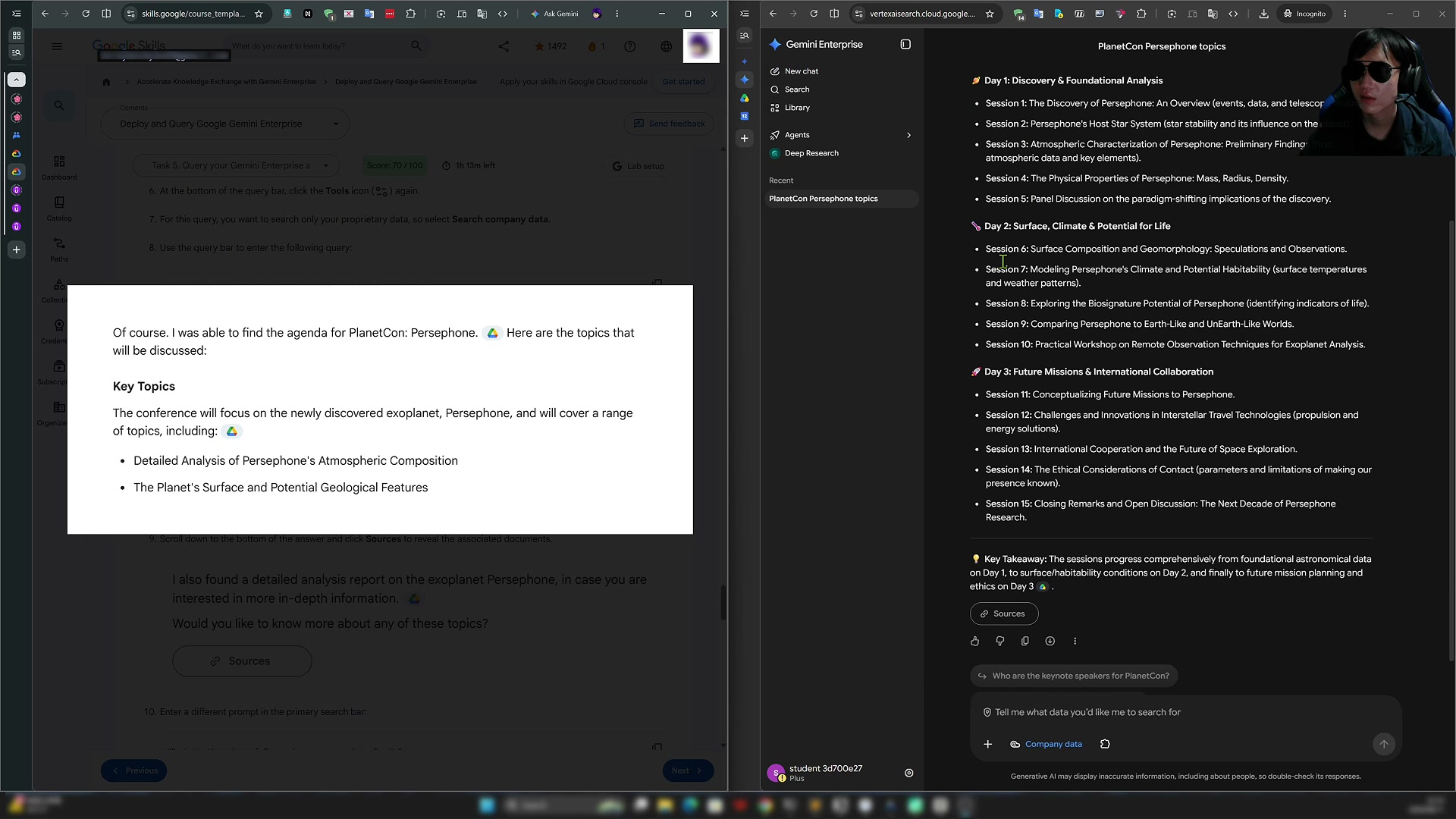The image size is (1456, 819).
Task: Toggle Company data source in prompt box
Action: pyautogui.click(x=1046, y=745)
